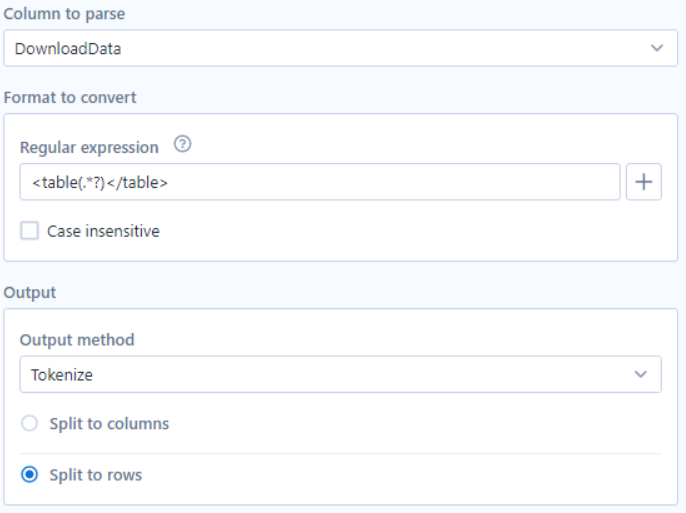Click the '<table(.*?)</table>' regex text
The width and height of the screenshot is (686, 513).
pos(100,182)
